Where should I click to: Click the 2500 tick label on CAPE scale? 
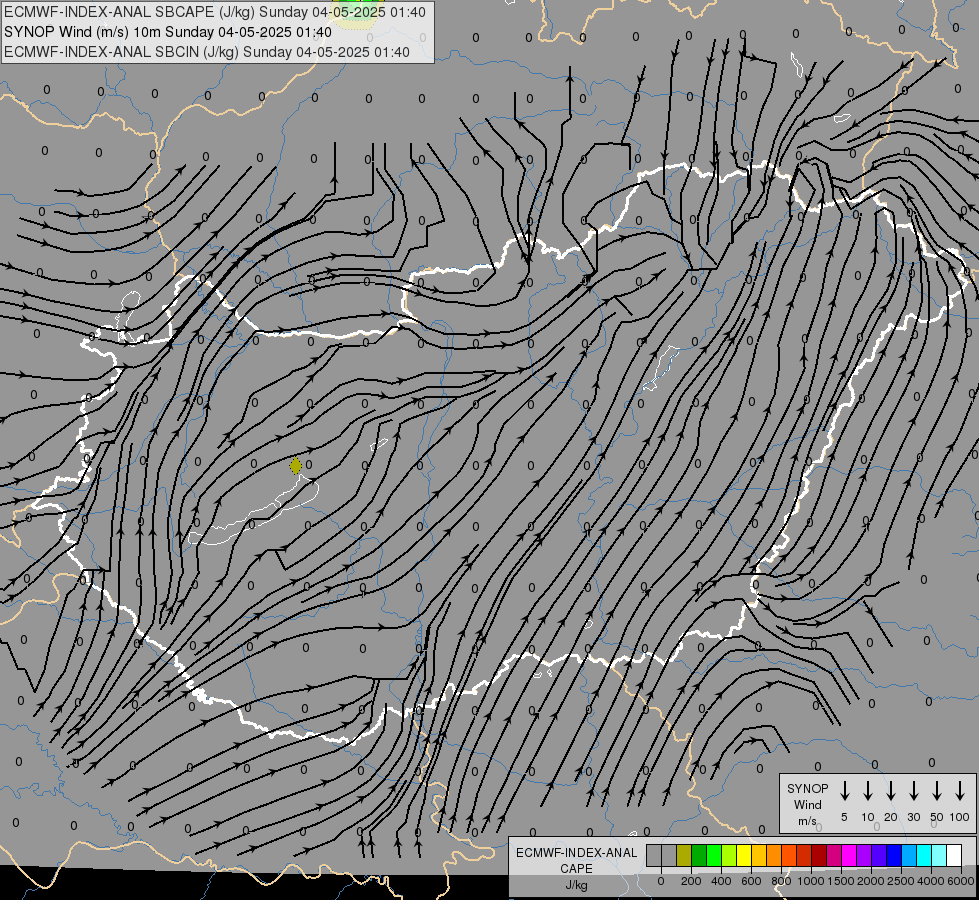tap(901, 881)
